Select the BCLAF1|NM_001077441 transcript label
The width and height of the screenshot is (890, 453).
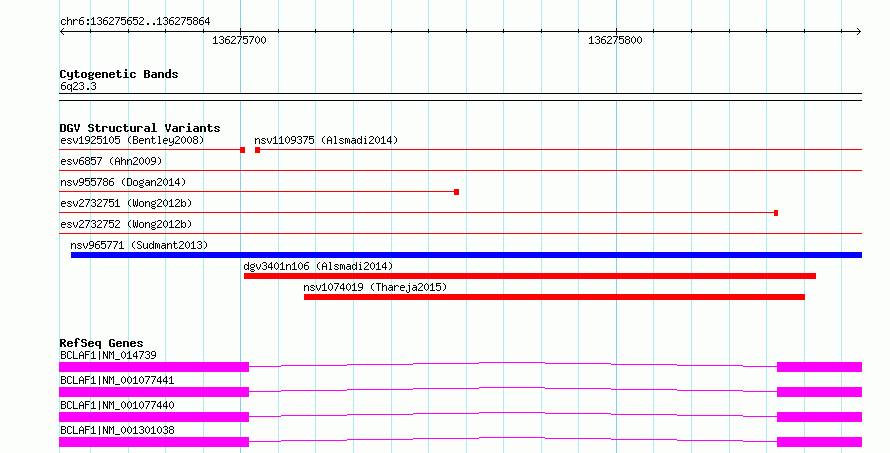[x=117, y=380]
